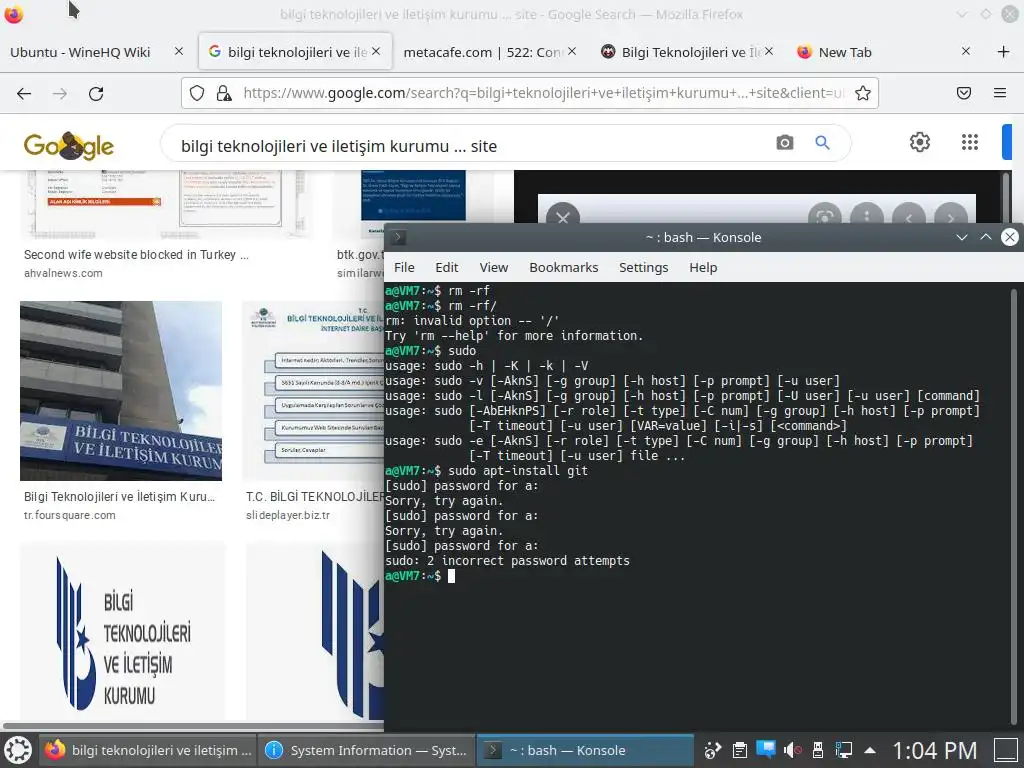The image size is (1024, 768).
Task: Open the clipboard tray icon
Action: point(739,750)
